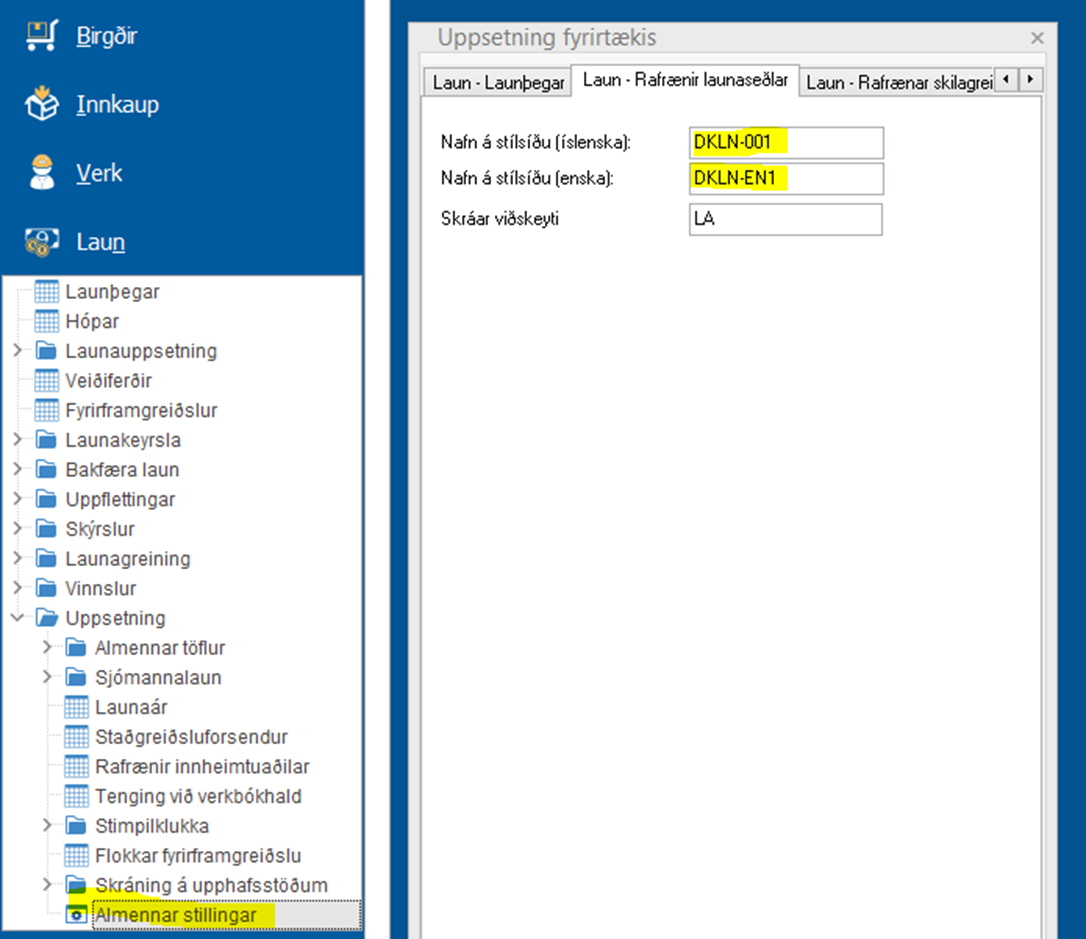This screenshot has width=1086, height=939.
Task: Open the Birgðir module cart icon
Action: tap(41, 37)
